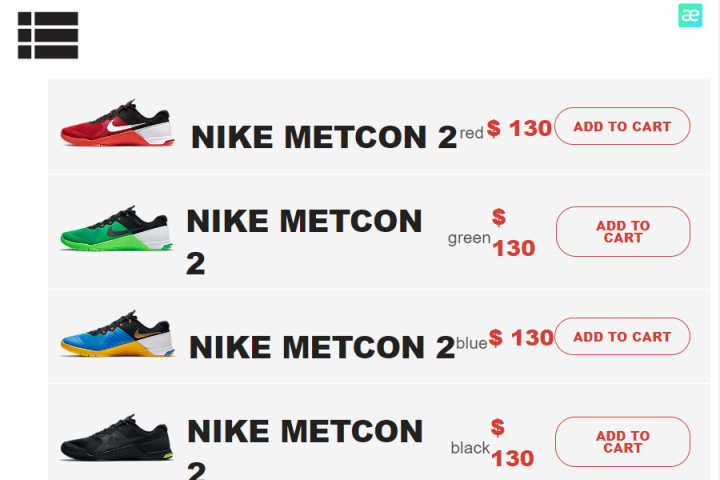Select the Nike Metcon 2 red title
Image resolution: width=720 pixels, height=480 pixels.
pyautogui.click(x=324, y=137)
